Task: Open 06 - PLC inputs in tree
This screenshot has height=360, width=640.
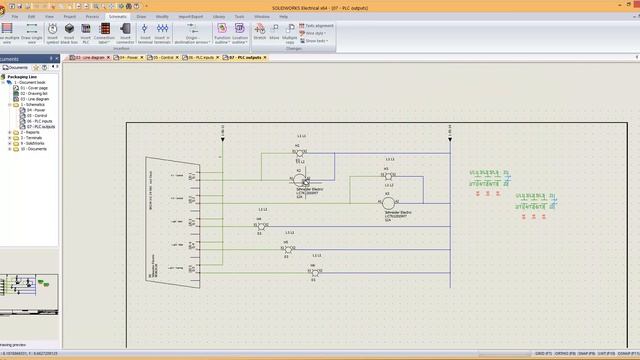Action: pos(39,121)
